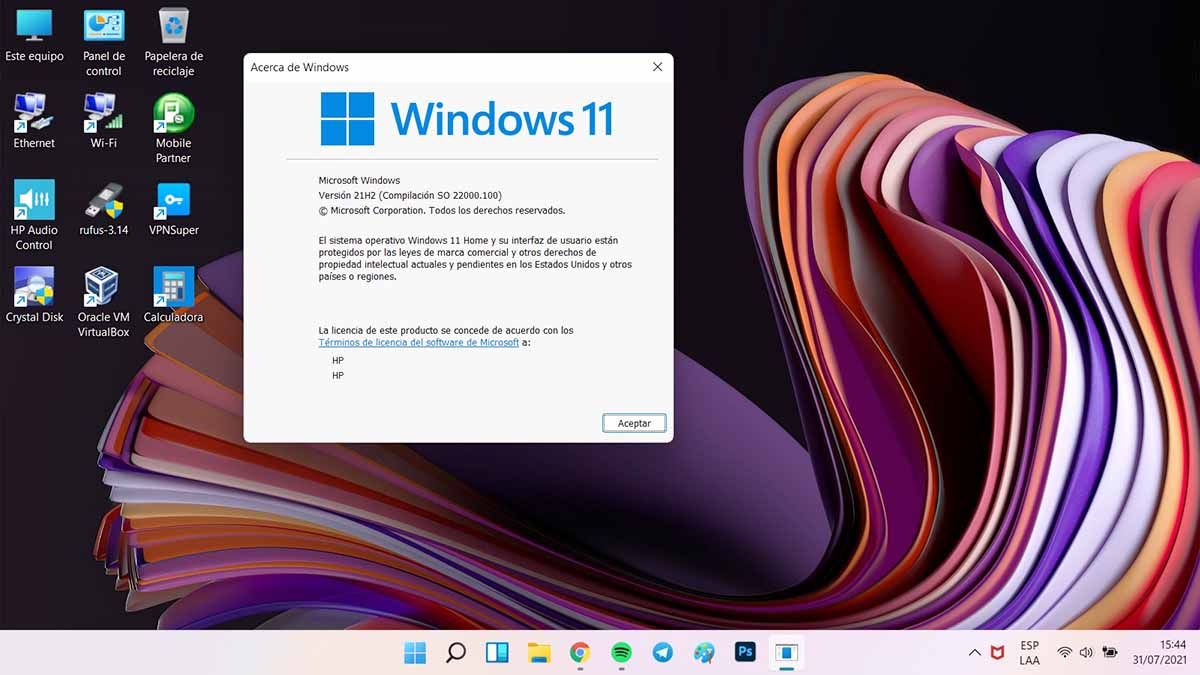Select the Calculadora desktop shortcut
The width and height of the screenshot is (1200, 675).
pos(174,296)
